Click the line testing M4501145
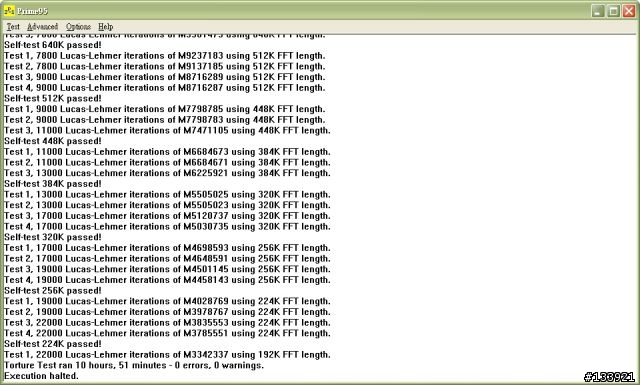This screenshot has width=640, height=385. [167, 269]
